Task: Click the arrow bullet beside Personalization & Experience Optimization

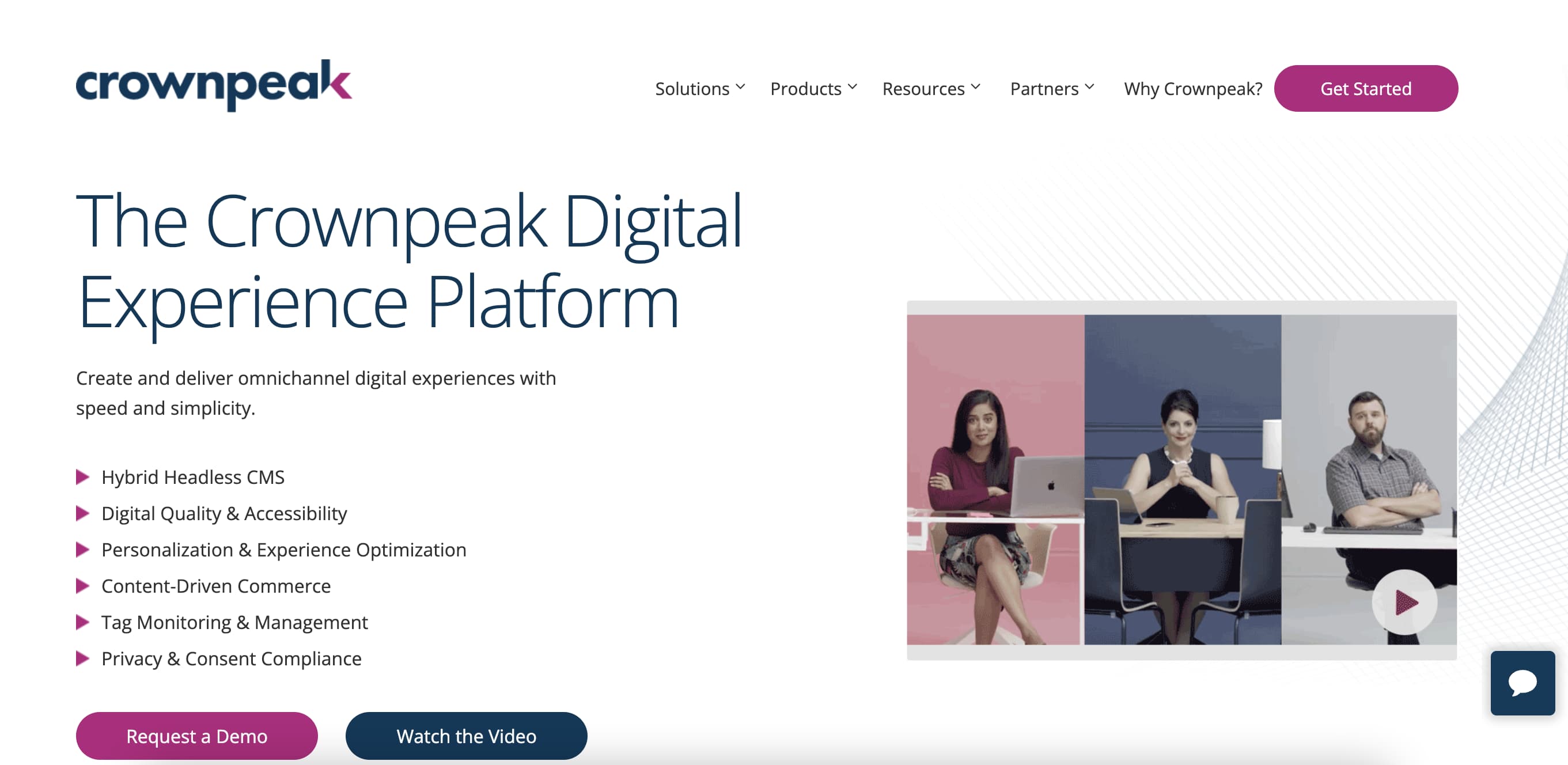Action: point(82,550)
